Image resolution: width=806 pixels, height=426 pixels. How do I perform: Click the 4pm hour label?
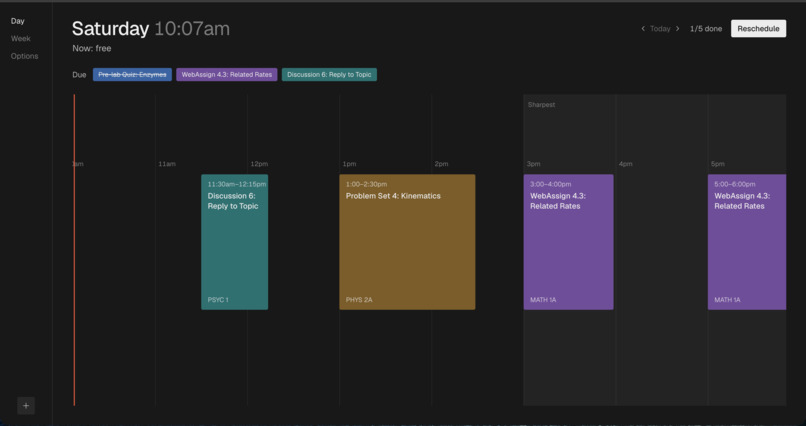(625, 164)
